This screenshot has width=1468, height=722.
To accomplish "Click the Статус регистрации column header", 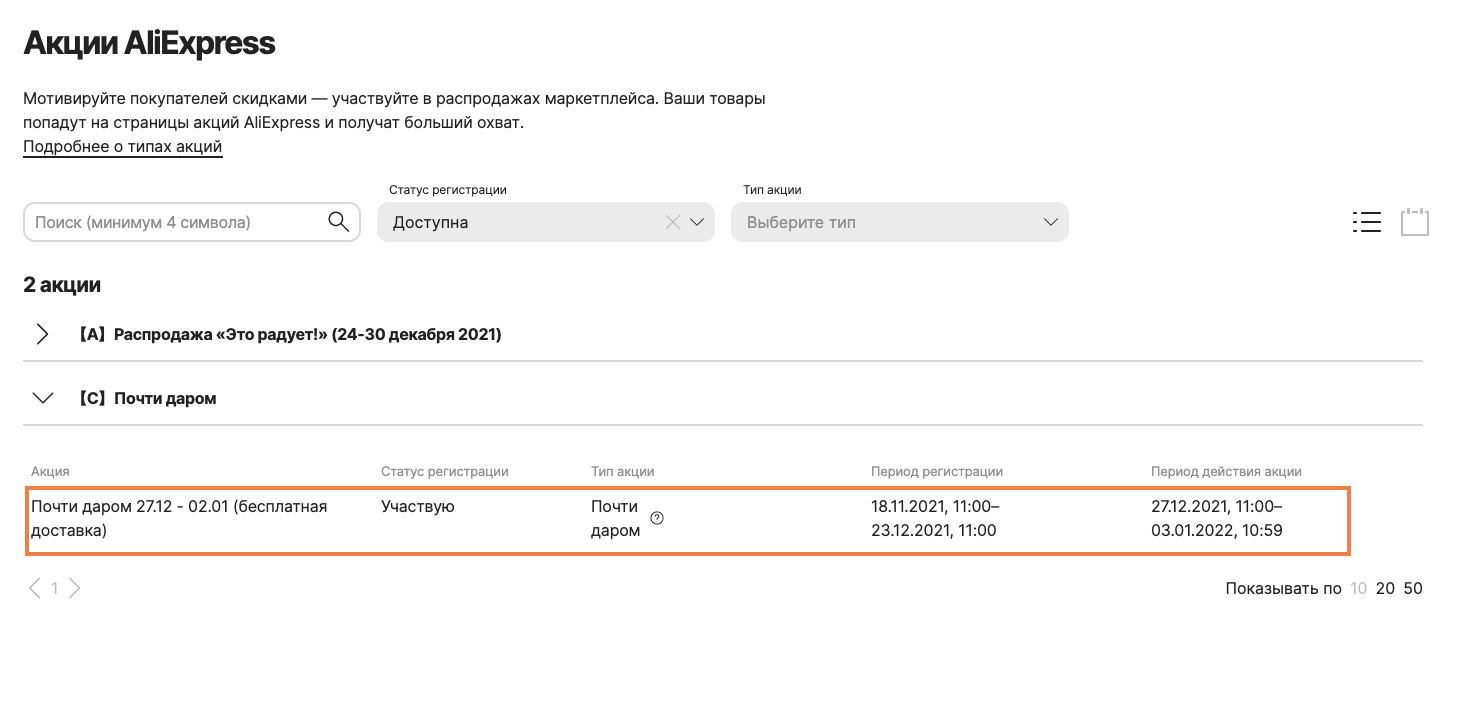I will click(445, 471).
